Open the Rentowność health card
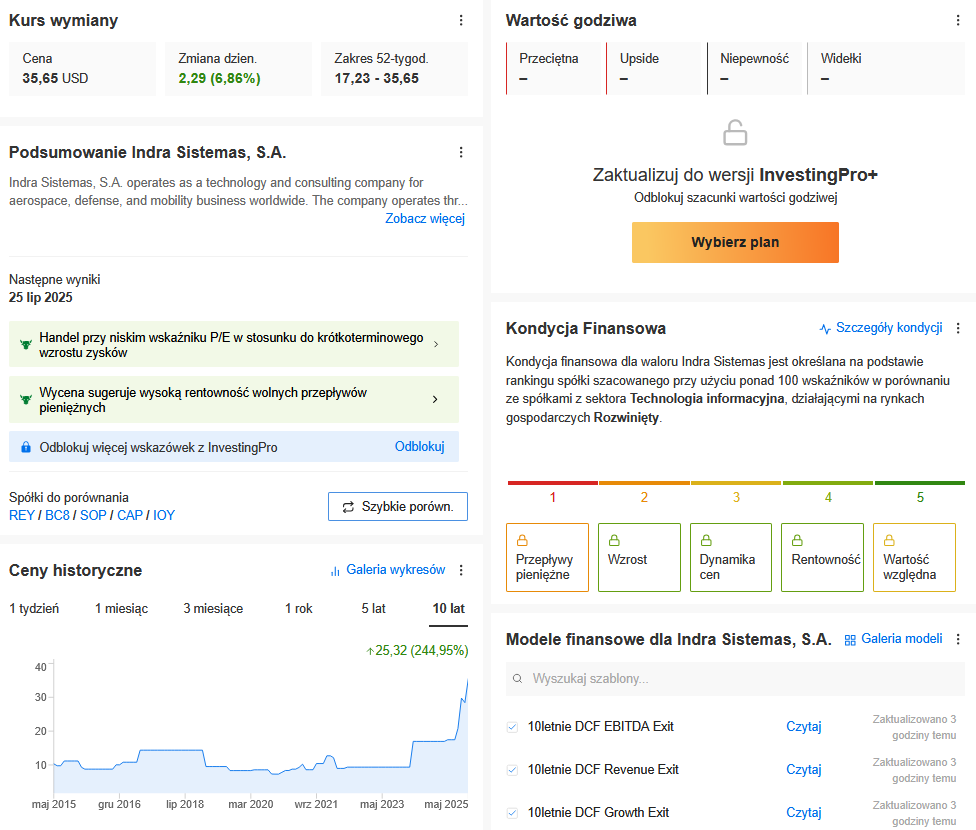Image resolution: width=976 pixels, height=830 pixels. (x=822, y=557)
